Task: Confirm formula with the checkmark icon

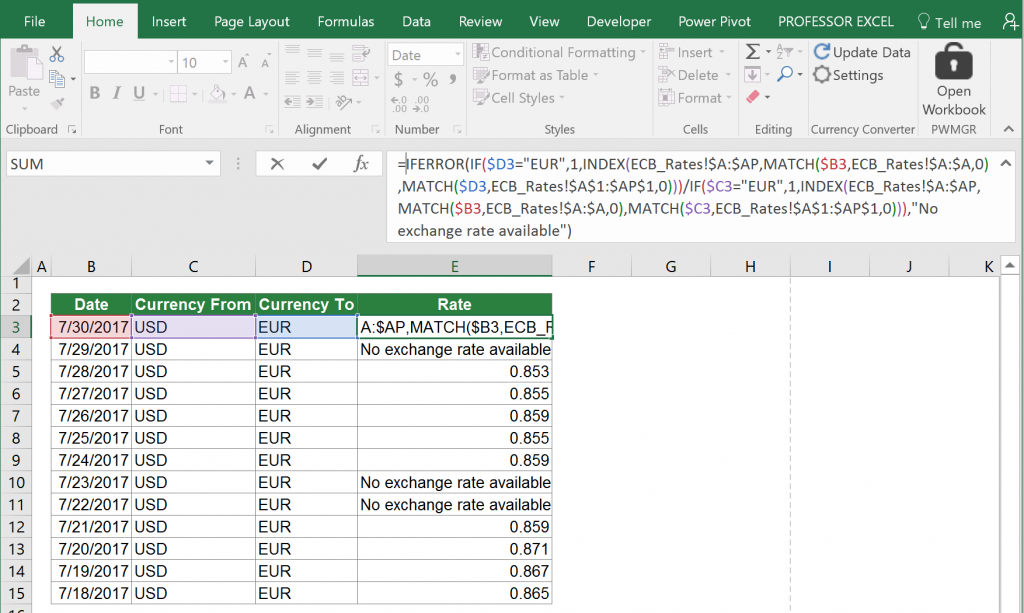Action: tap(318, 164)
